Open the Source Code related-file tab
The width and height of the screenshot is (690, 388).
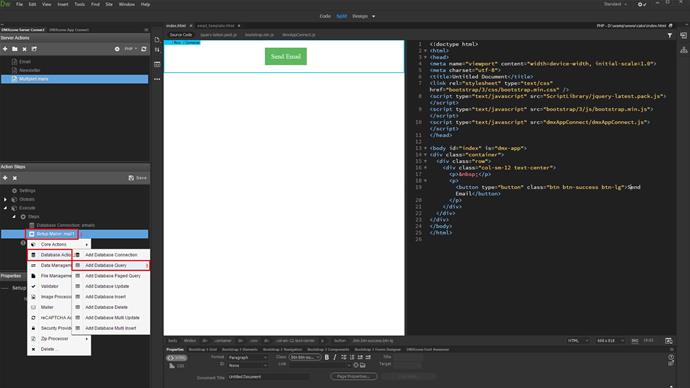point(181,35)
